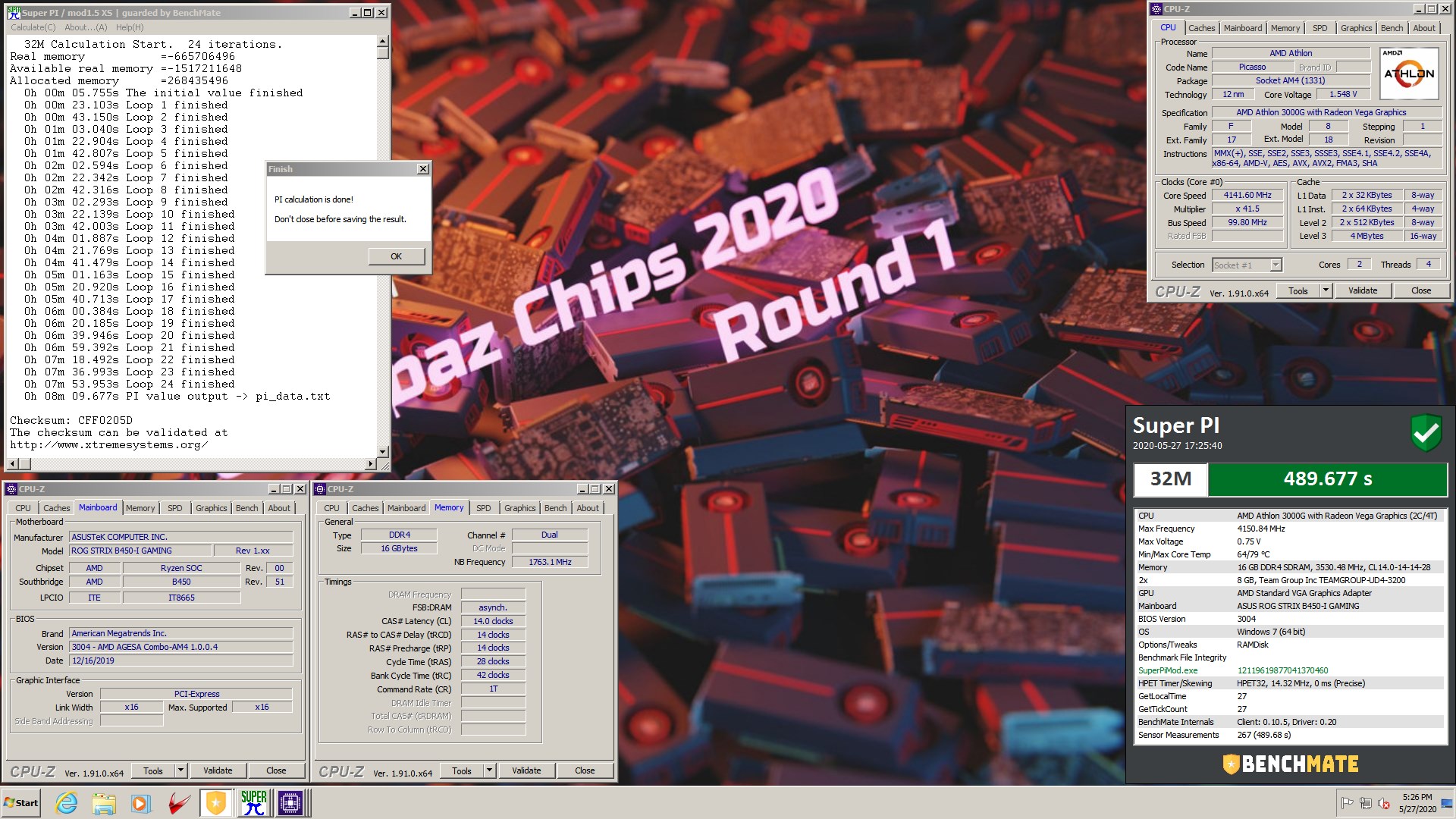Viewport: 1456px width, 819px height.
Task: Open Memory tab in CPU-Z Mainboard window
Action: (140, 508)
